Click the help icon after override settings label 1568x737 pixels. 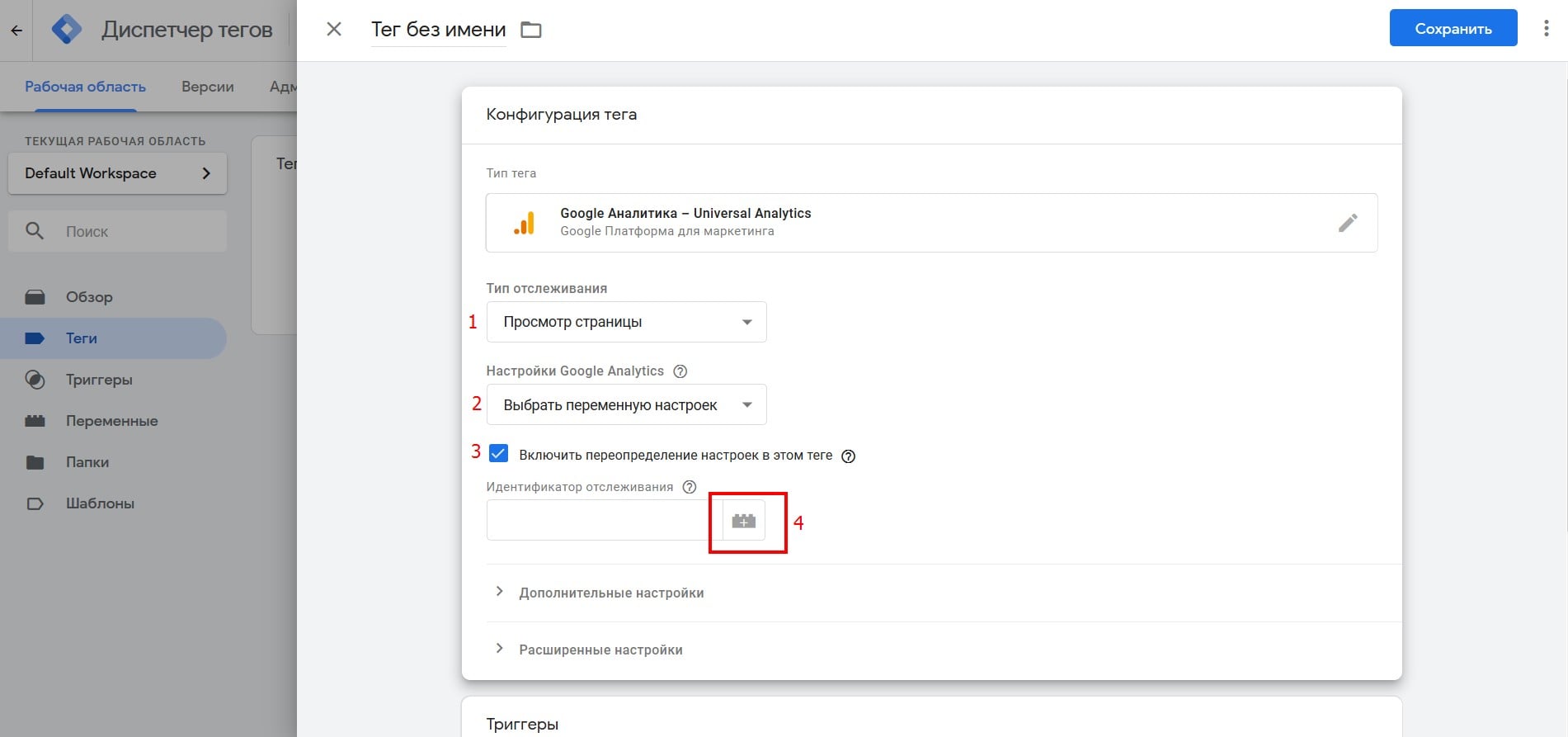click(x=848, y=456)
